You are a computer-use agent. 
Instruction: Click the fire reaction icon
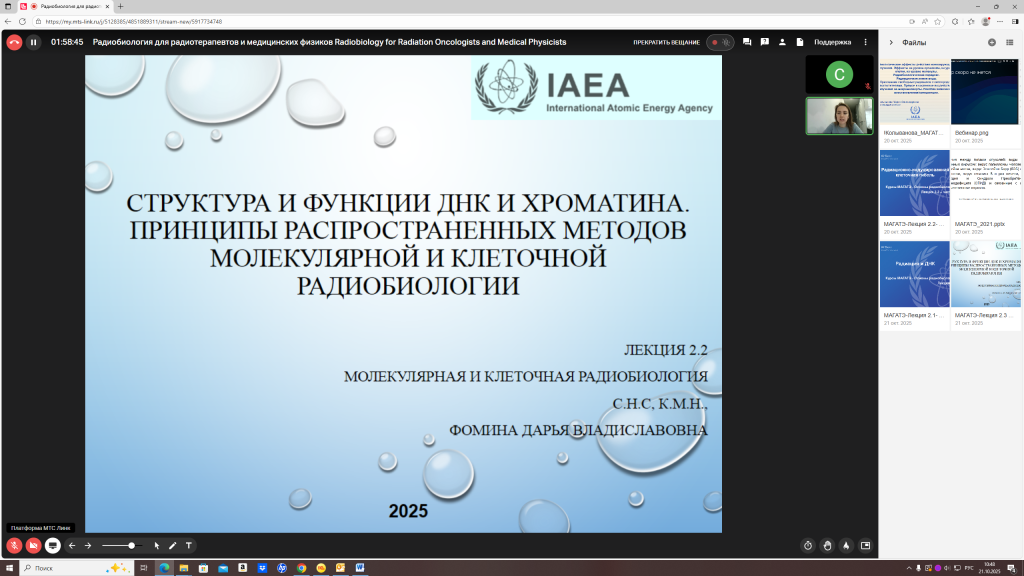tap(846, 546)
